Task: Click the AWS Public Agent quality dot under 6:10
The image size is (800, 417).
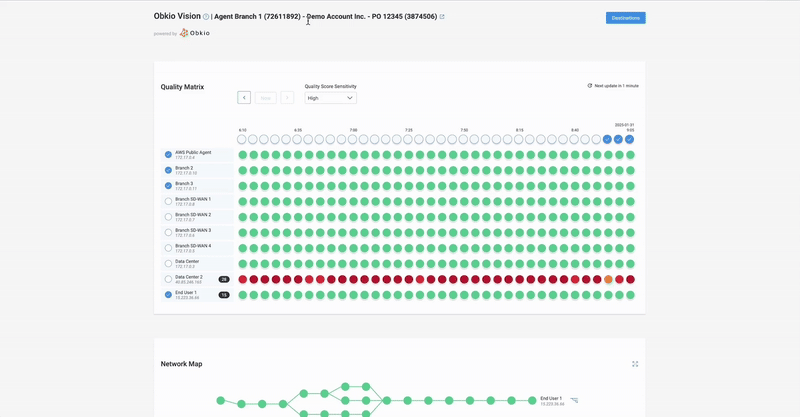Action: coord(243,155)
